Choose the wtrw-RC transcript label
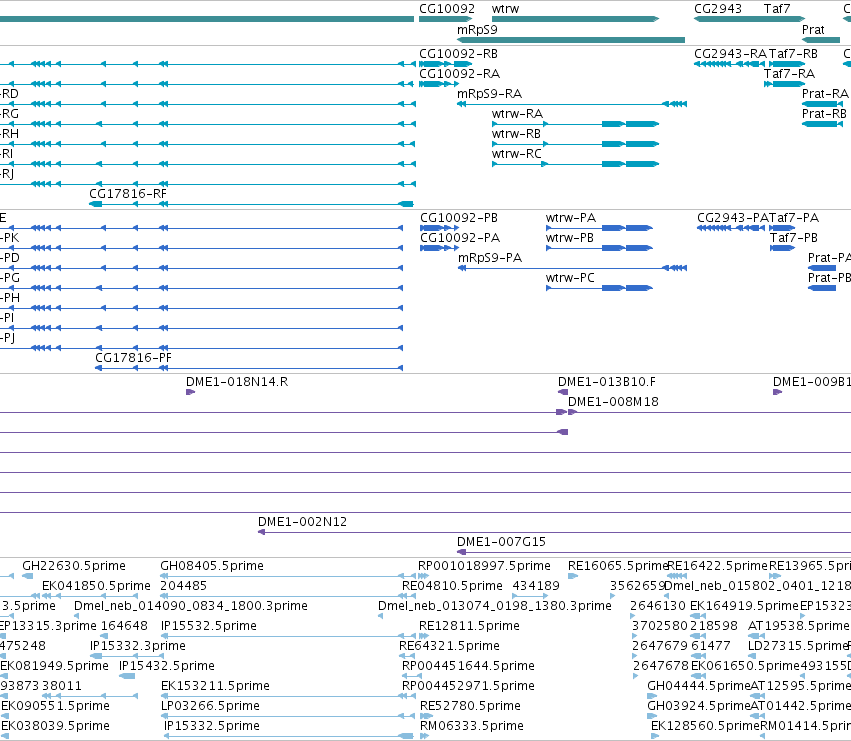Image resolution: width=851 pixels, height=741 pixels. [x=517, y=154]
